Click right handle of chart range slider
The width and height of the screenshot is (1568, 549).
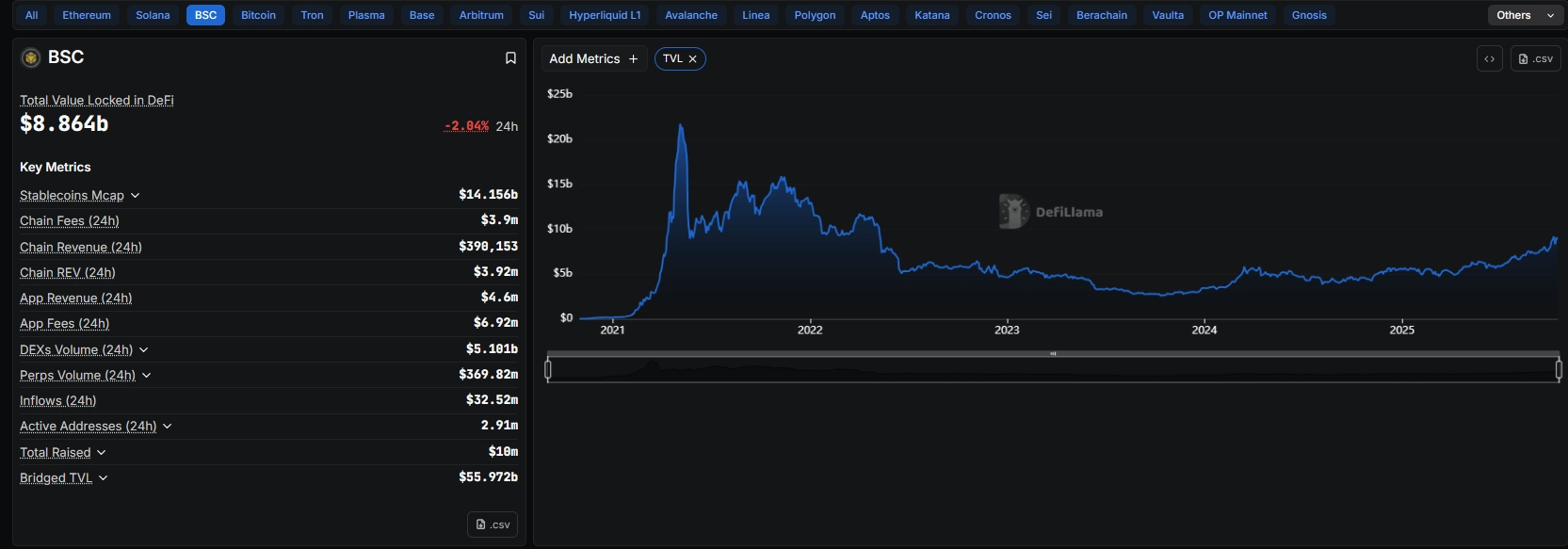click(1559, 370)
